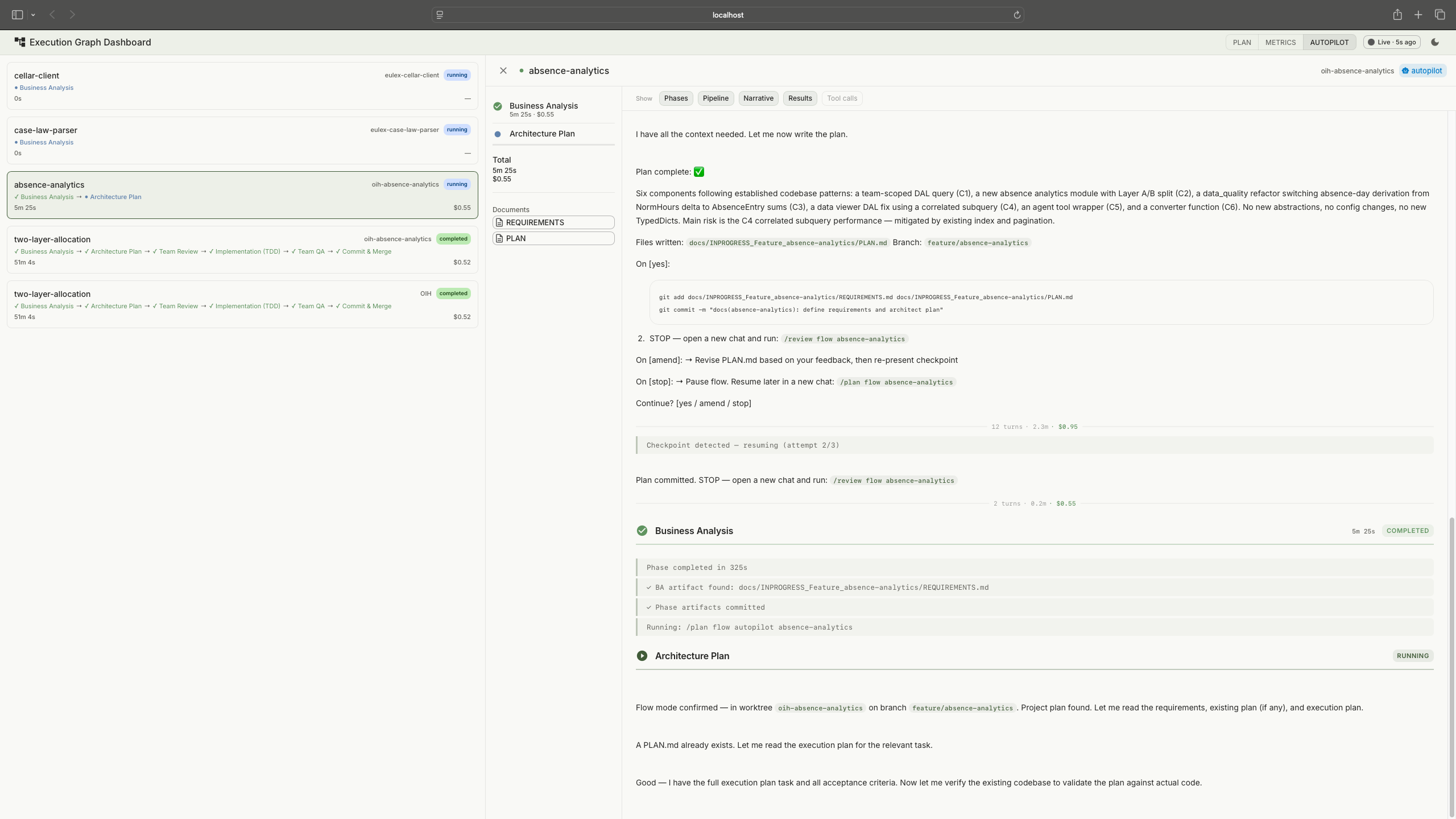Toggle dark mode with the moon icon
Screen dimensions: 1456x819
click(x=1435, y=42)
